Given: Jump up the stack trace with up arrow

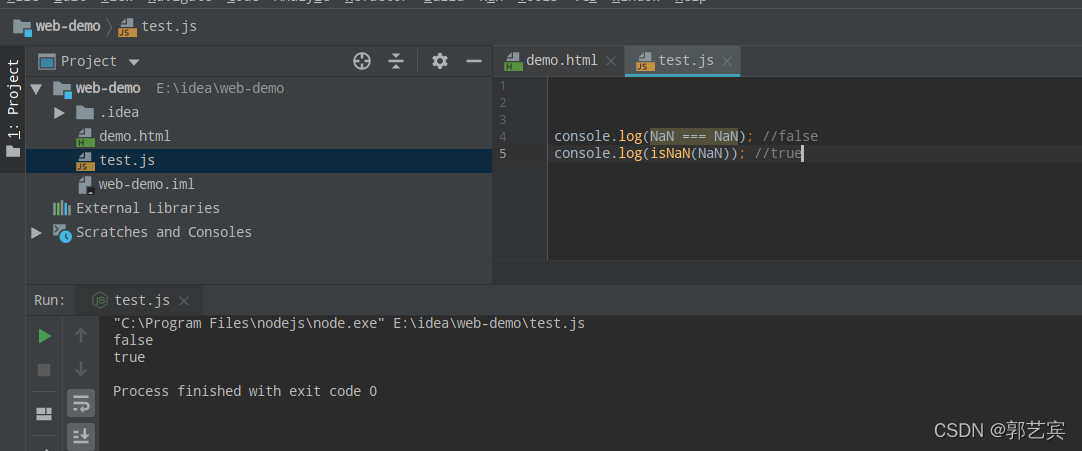Looking at the screenshot, I should point(81,335).
